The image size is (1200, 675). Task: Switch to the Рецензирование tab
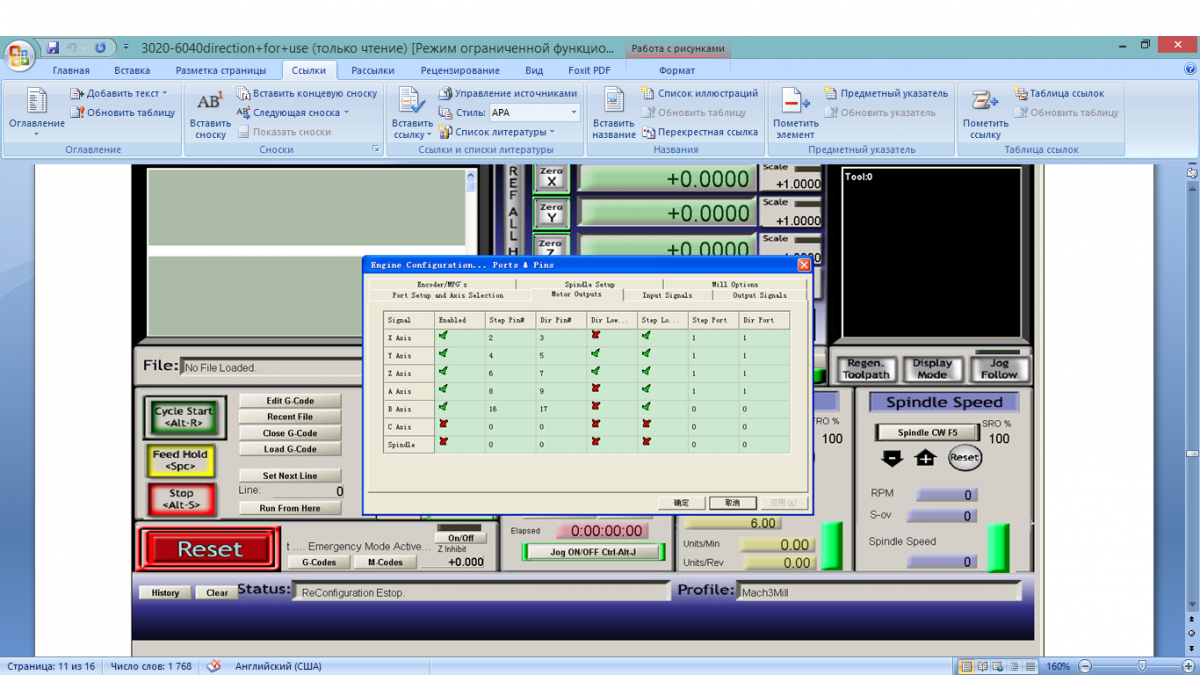click(x=460, y=70)
